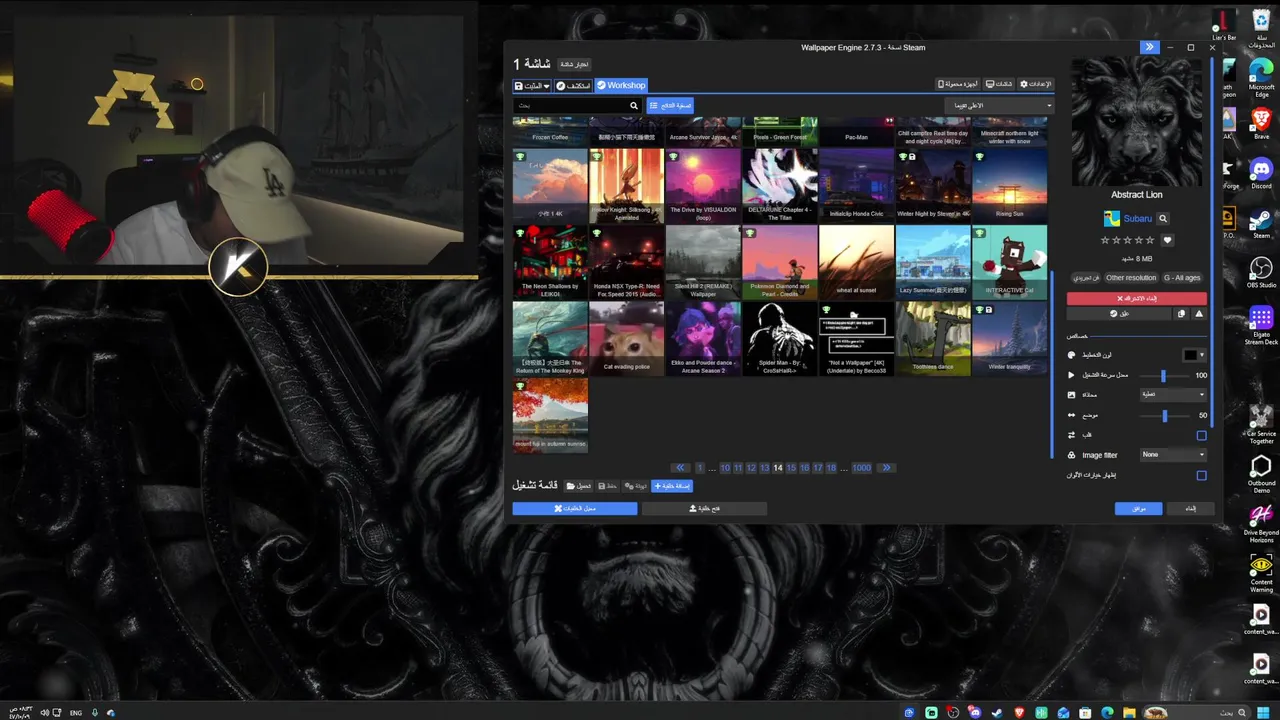
Task: Open OBS Studio desktop shortcut
Action: click(x=1261, y=273)
